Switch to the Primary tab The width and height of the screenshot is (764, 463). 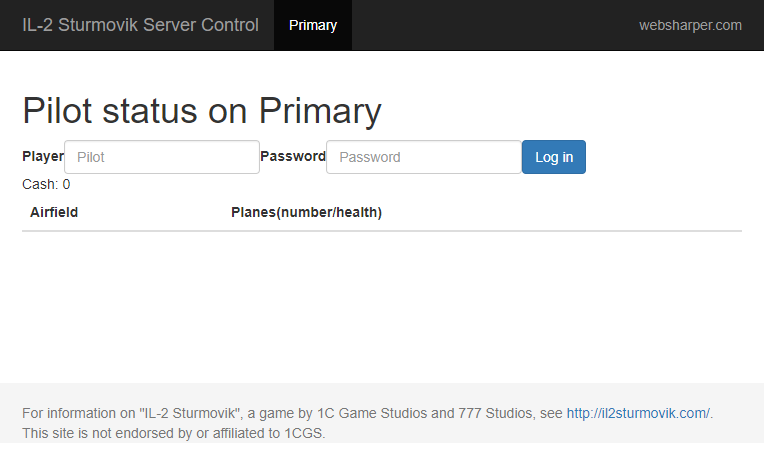pyautogui.click(x=313, y=25)
